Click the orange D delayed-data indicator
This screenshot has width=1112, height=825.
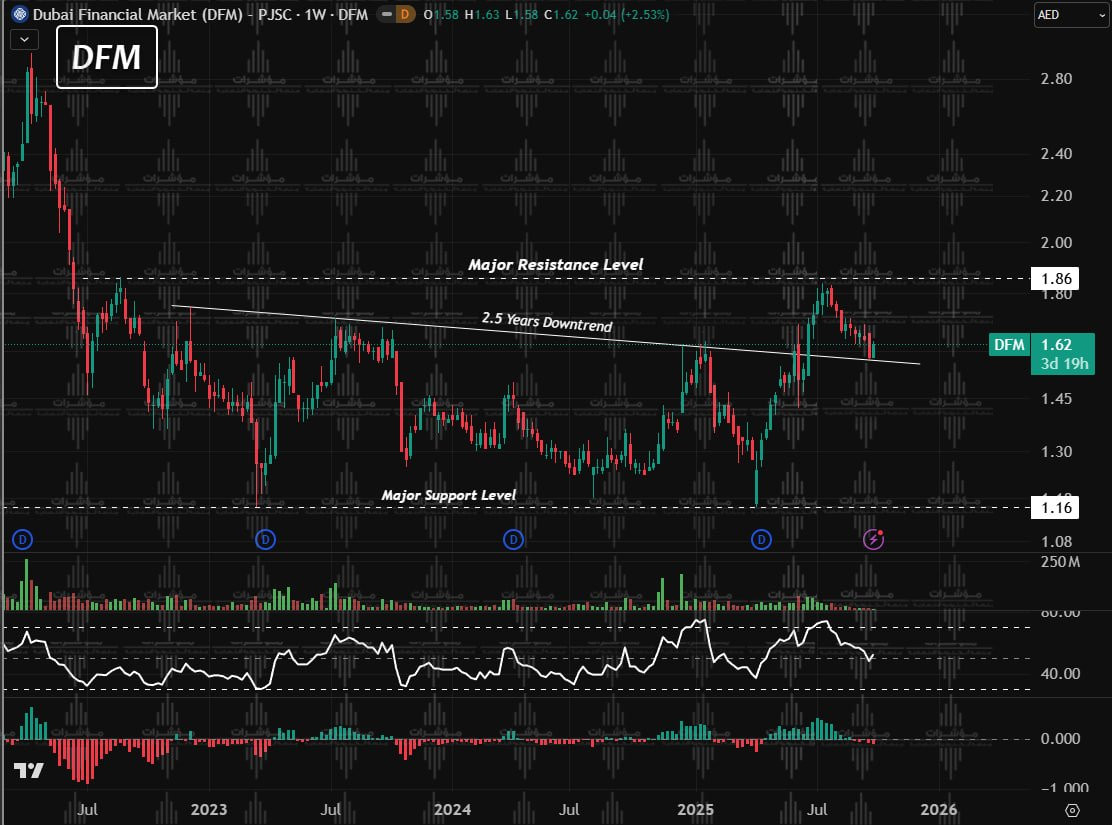coord(405,14)
